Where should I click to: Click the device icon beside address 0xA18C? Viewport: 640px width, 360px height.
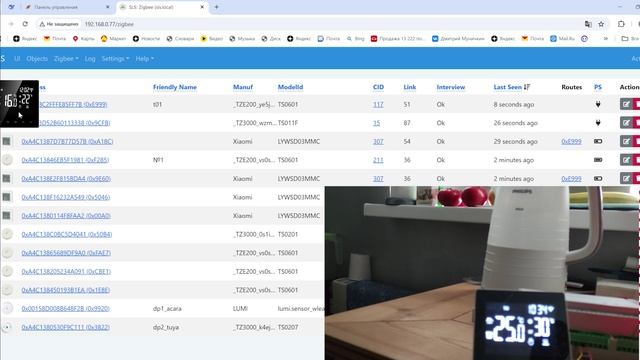pos(7,141)
